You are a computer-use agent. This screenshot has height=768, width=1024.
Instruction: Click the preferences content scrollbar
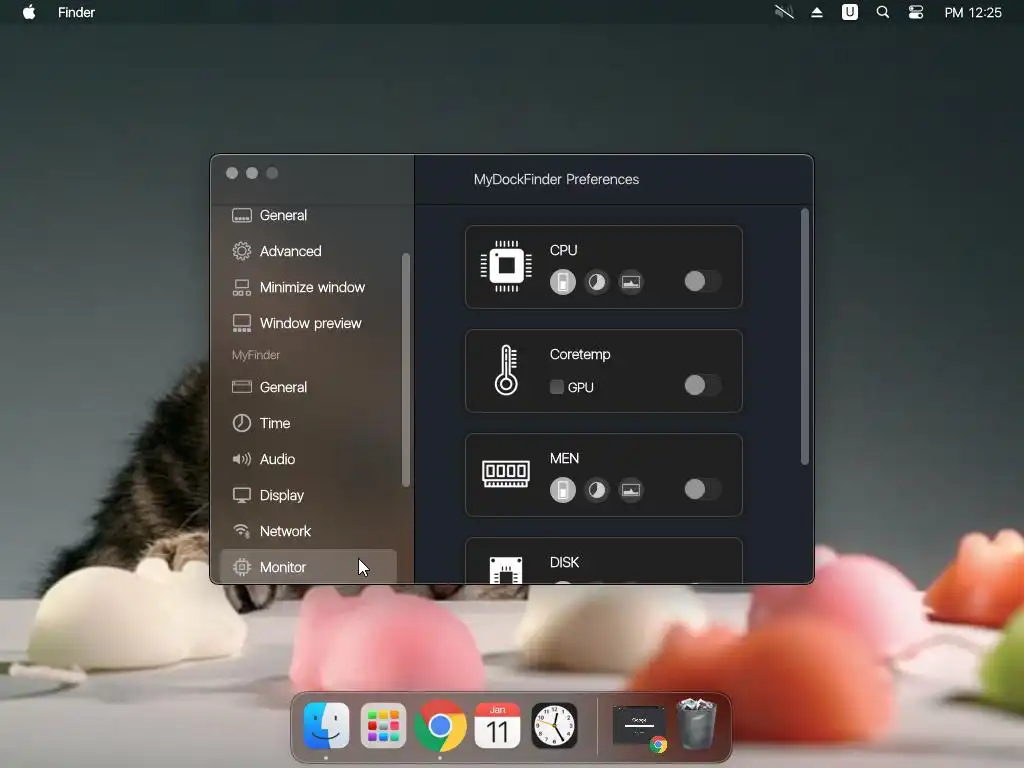coord(805,337)
